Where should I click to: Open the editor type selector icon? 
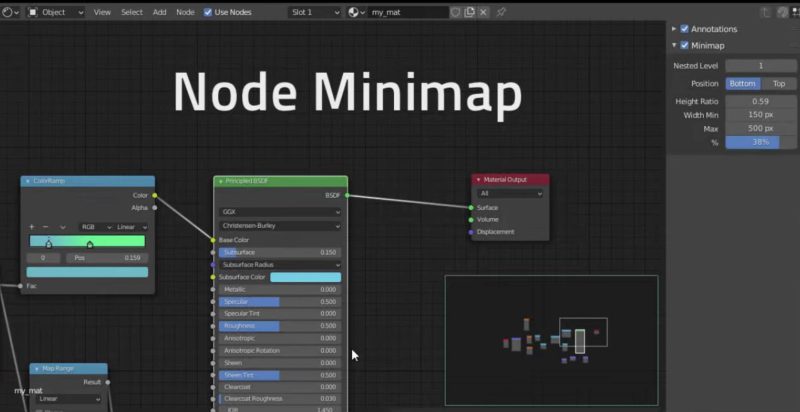(11, 12)
